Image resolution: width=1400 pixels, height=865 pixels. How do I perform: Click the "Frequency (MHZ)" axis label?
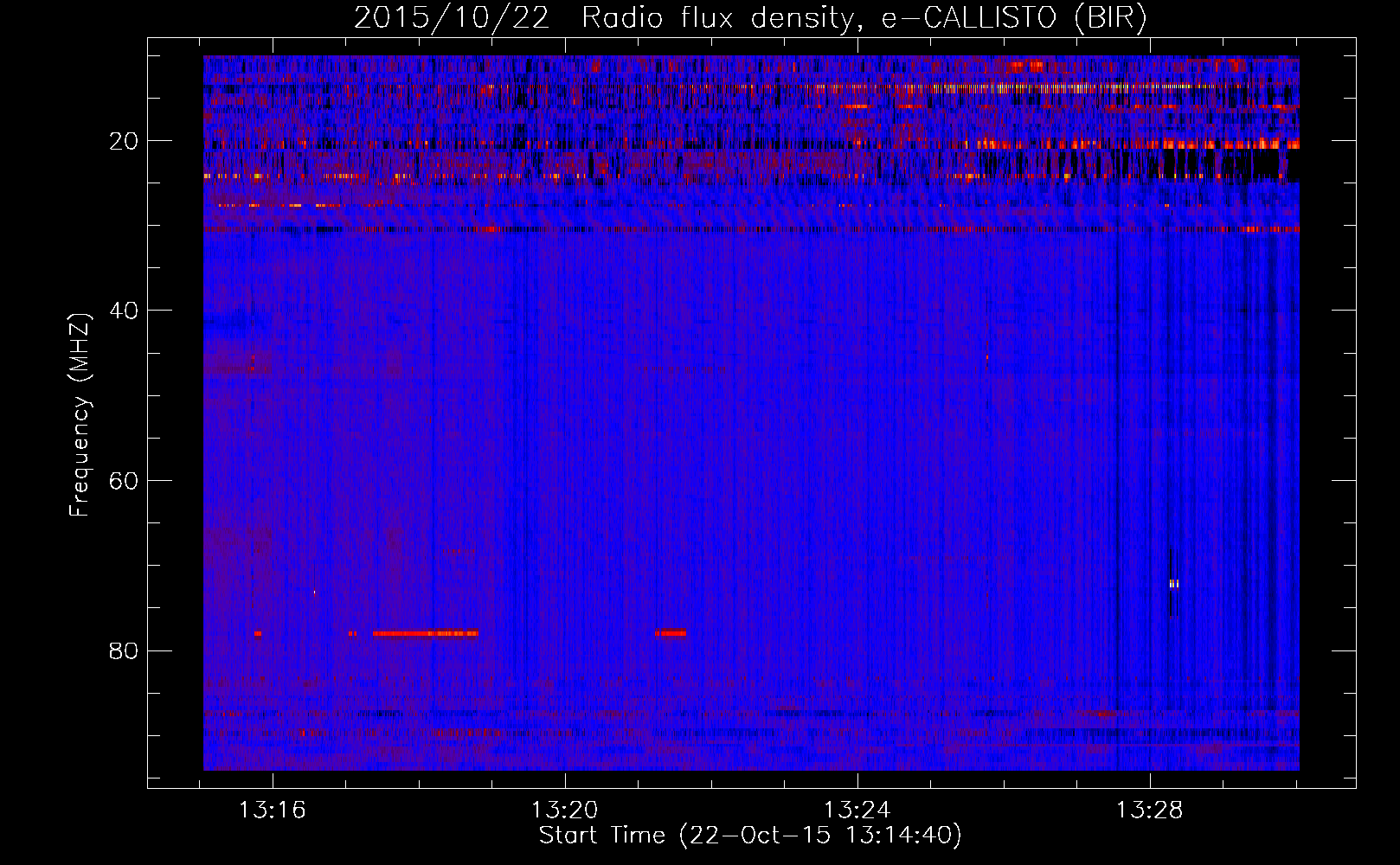pyautogui.click(x=79, y=414)
